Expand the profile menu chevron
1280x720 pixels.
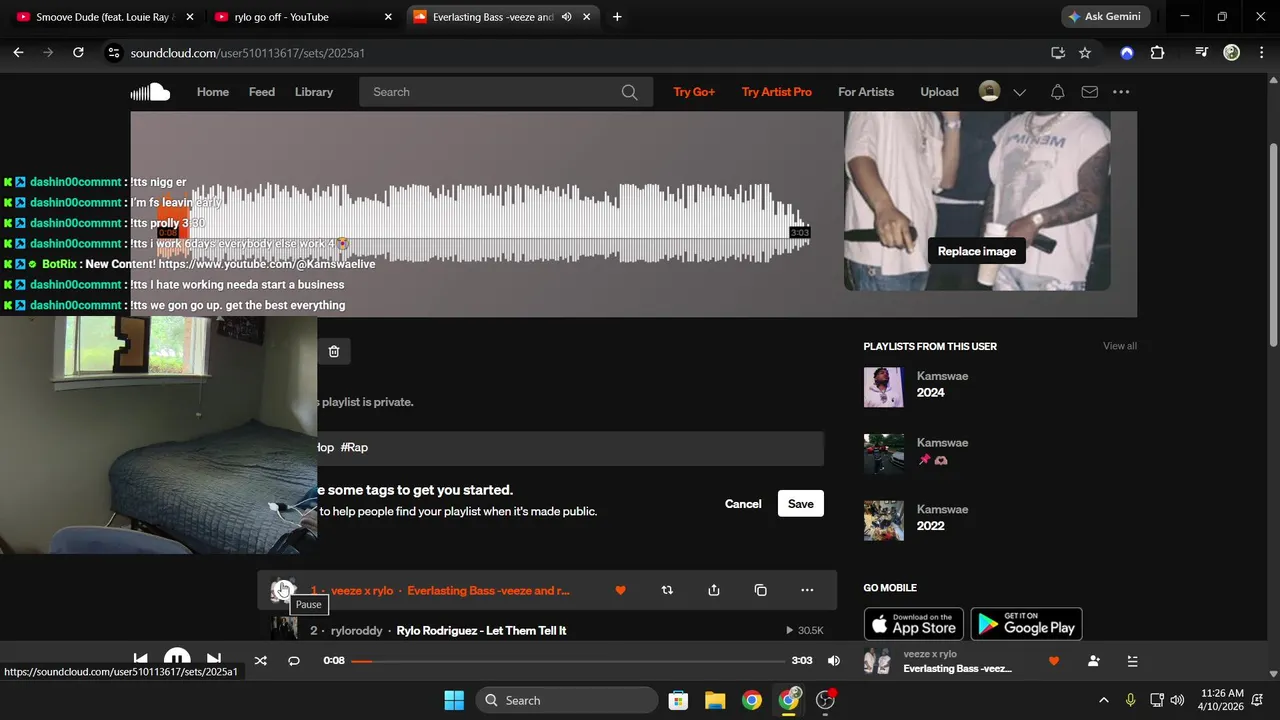pos(1019,93)
